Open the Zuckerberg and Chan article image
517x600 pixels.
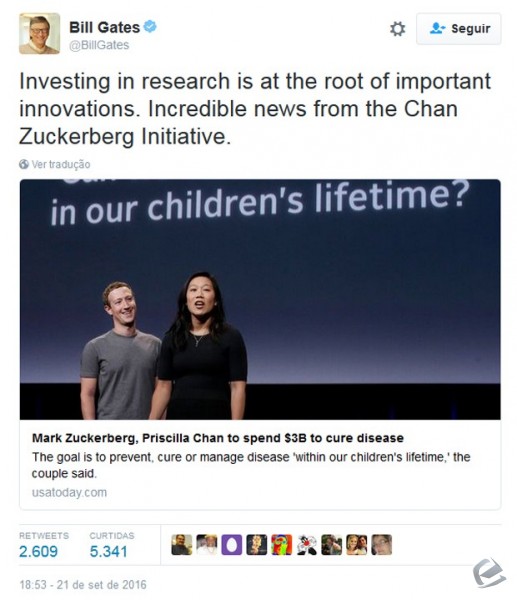(x=260, y=299)
